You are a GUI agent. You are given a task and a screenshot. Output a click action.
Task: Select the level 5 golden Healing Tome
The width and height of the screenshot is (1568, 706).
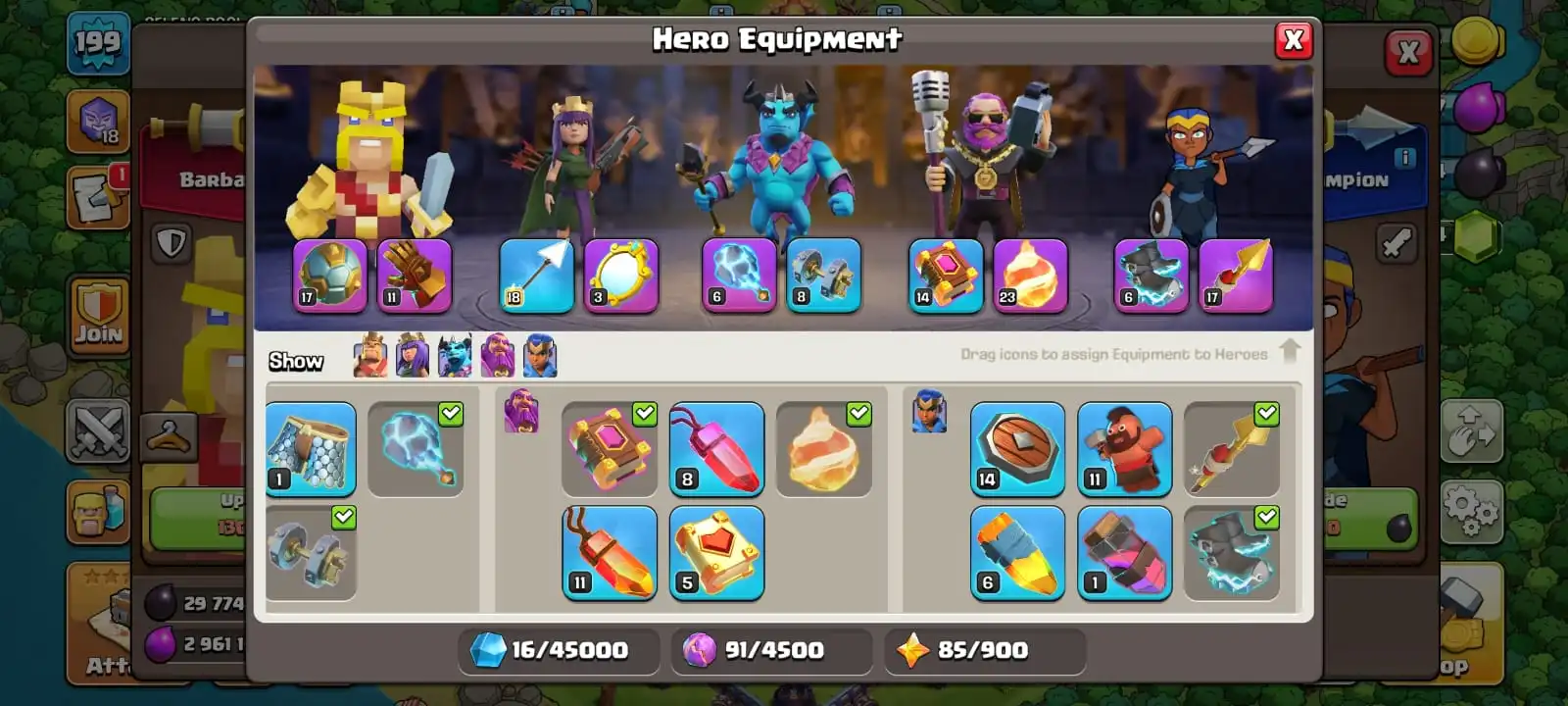coord(716,553)
